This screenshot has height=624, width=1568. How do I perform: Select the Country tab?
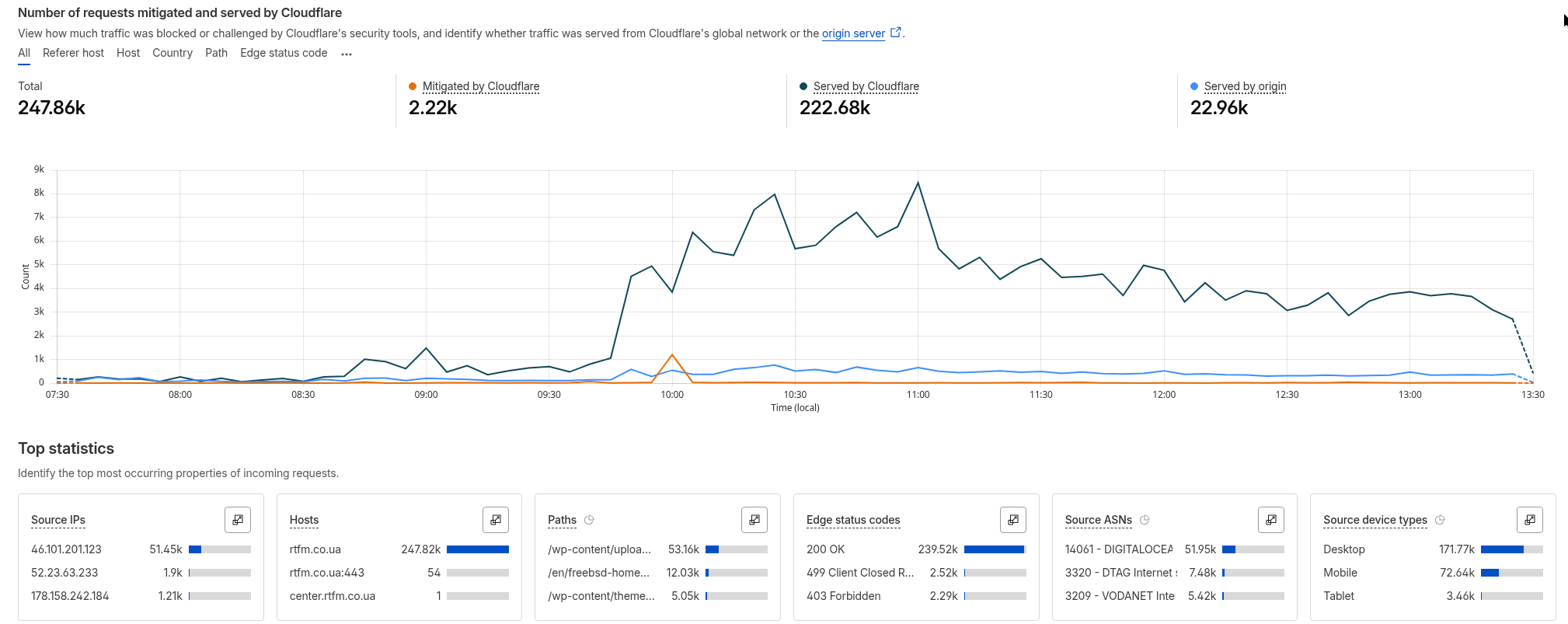[172, 53]
